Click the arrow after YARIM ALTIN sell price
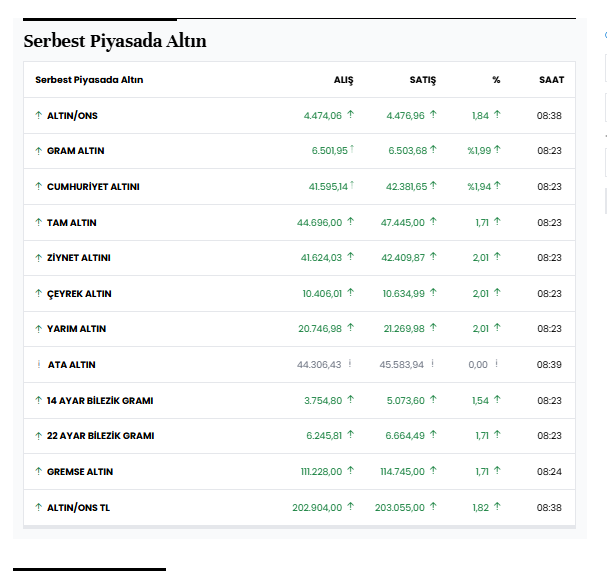Screen dimensions: 607x571 pyautogui.click(x=433, y=329)
